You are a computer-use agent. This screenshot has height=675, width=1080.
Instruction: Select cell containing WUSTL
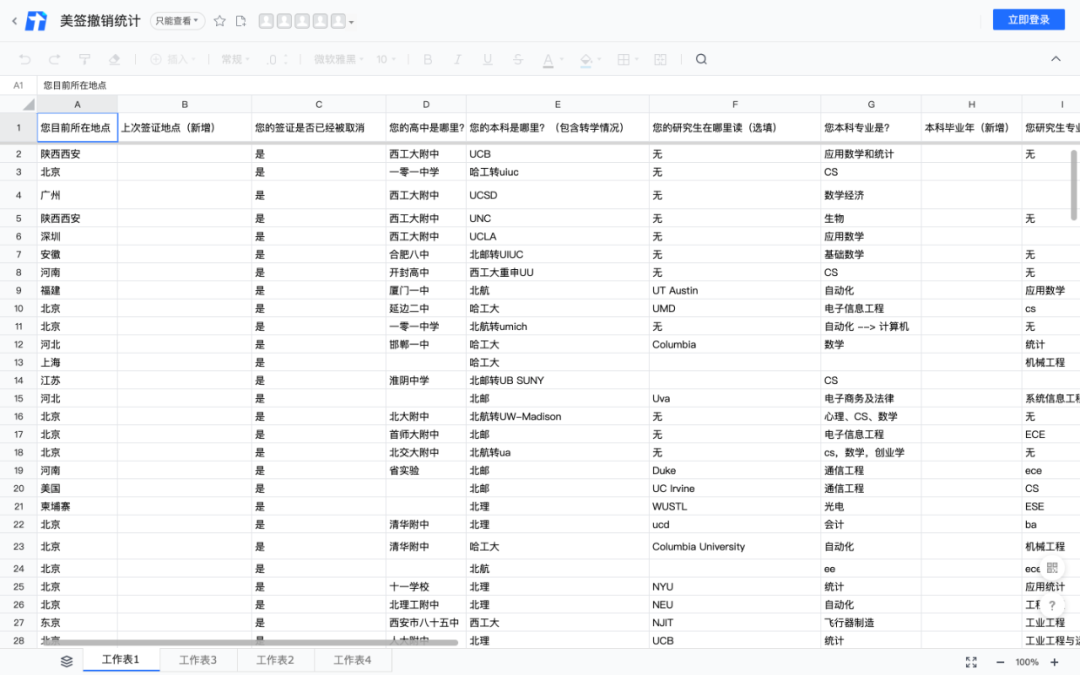[x=734, y=506]
